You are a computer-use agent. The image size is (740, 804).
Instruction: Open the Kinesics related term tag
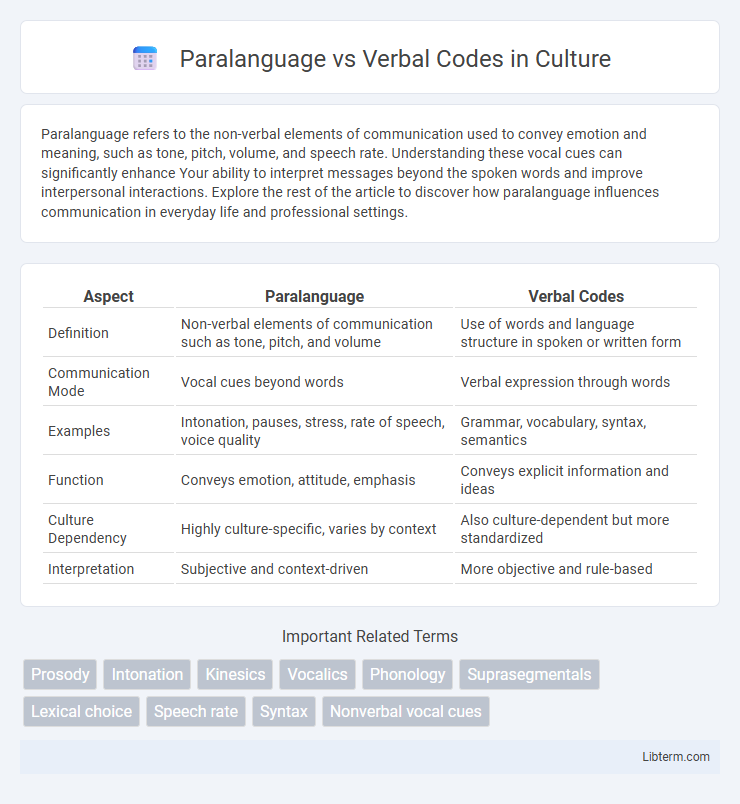point(235,674)
